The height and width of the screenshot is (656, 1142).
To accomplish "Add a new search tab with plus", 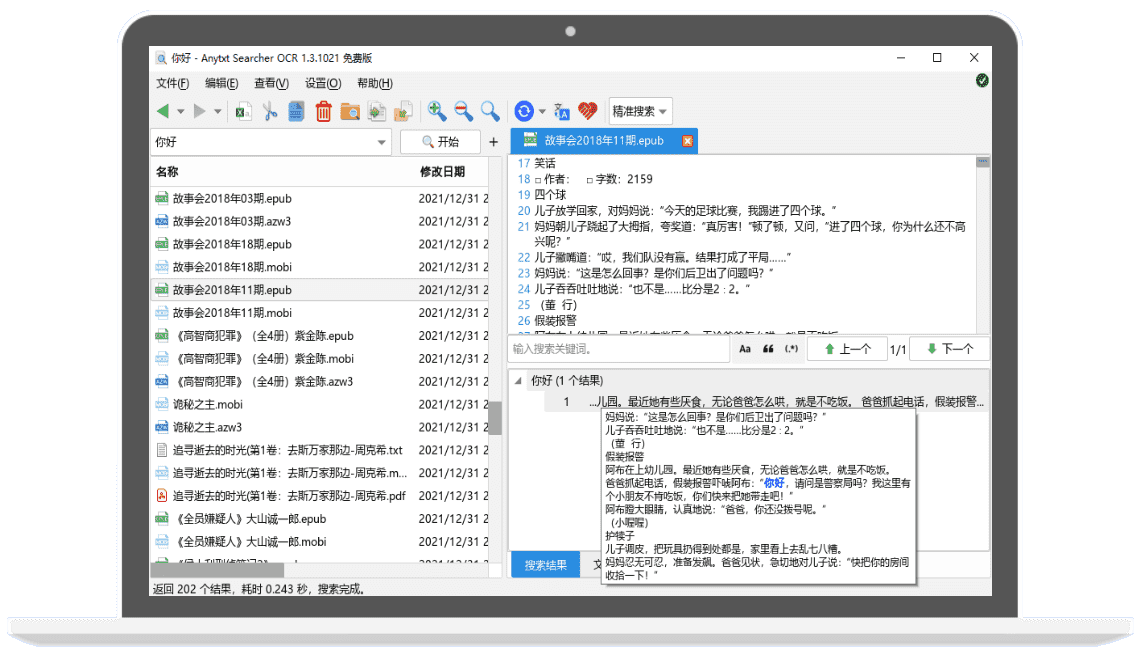I will point(494,142).
